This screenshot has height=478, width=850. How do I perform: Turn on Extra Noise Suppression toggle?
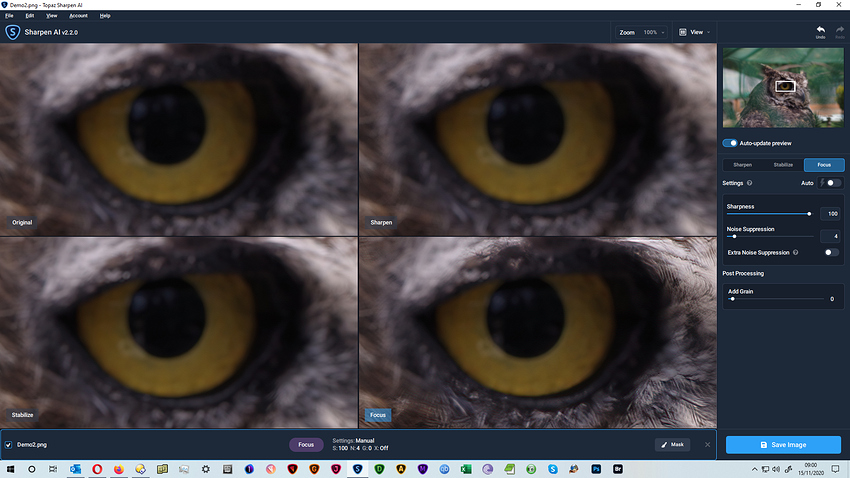831,252
